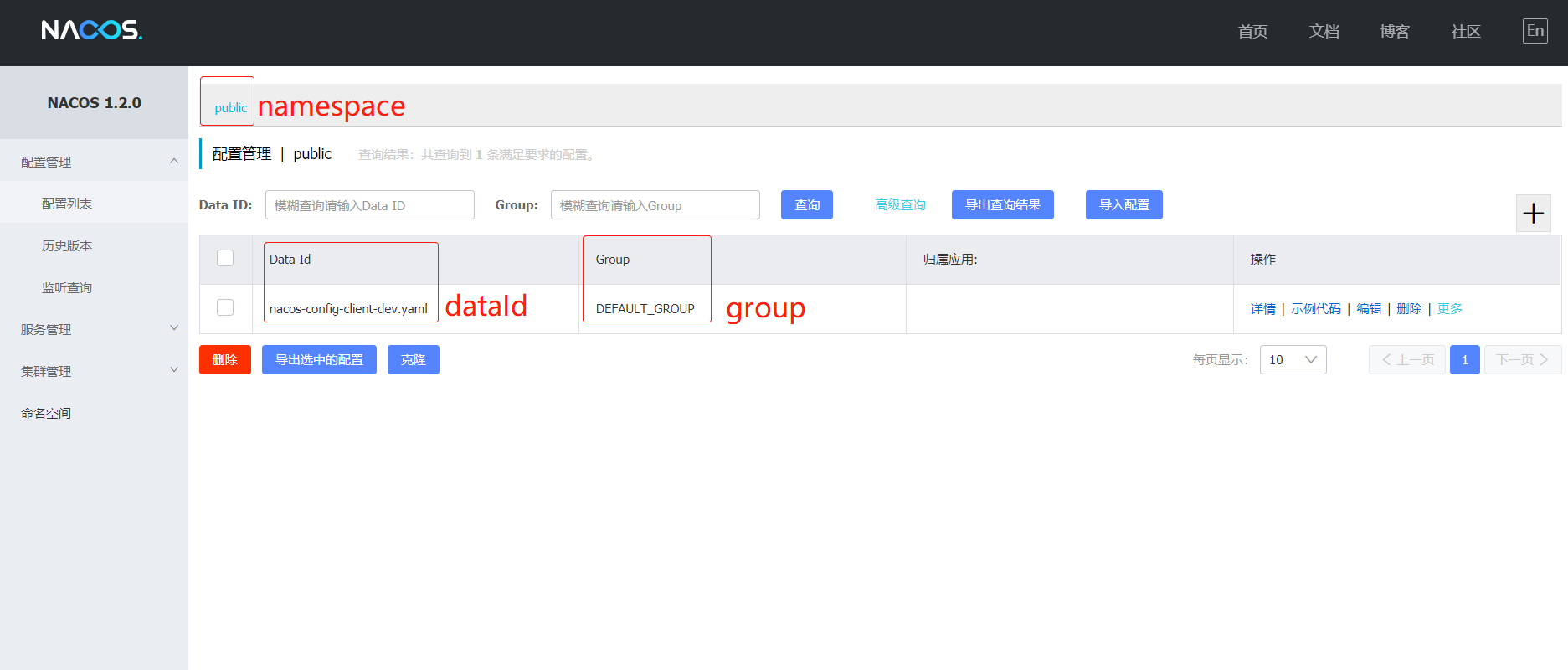Click the plus icon to add configuration
The width and height of the screenshot is (1568, 670).
tap(1533, 214)
